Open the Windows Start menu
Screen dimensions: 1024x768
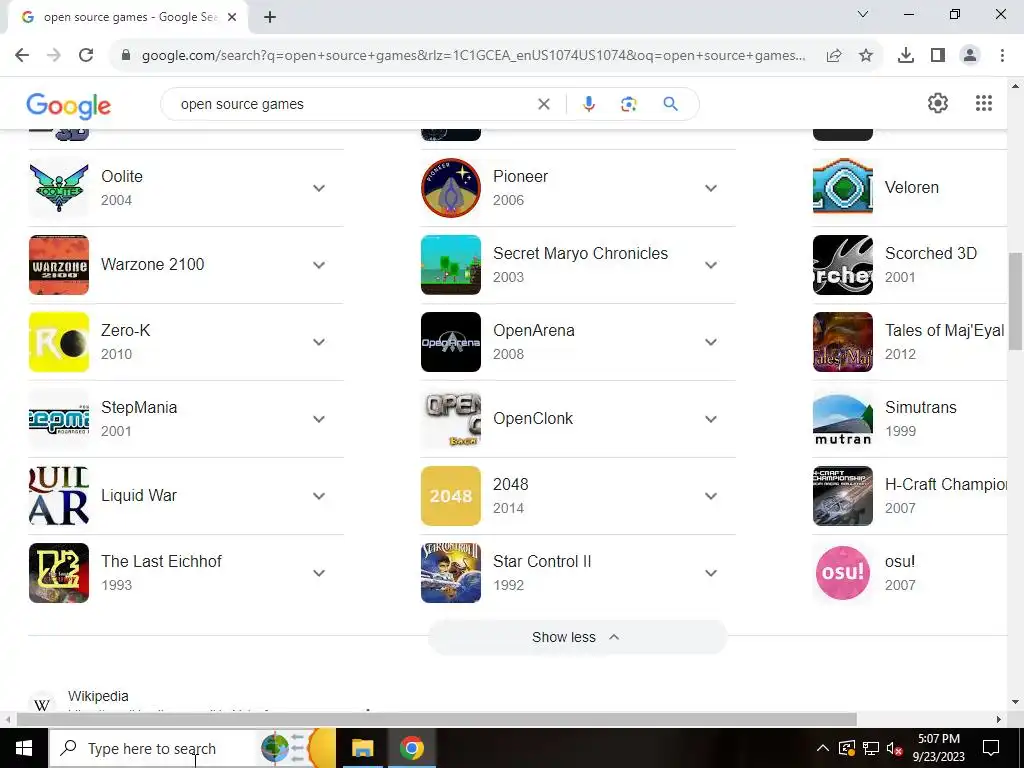24,748
